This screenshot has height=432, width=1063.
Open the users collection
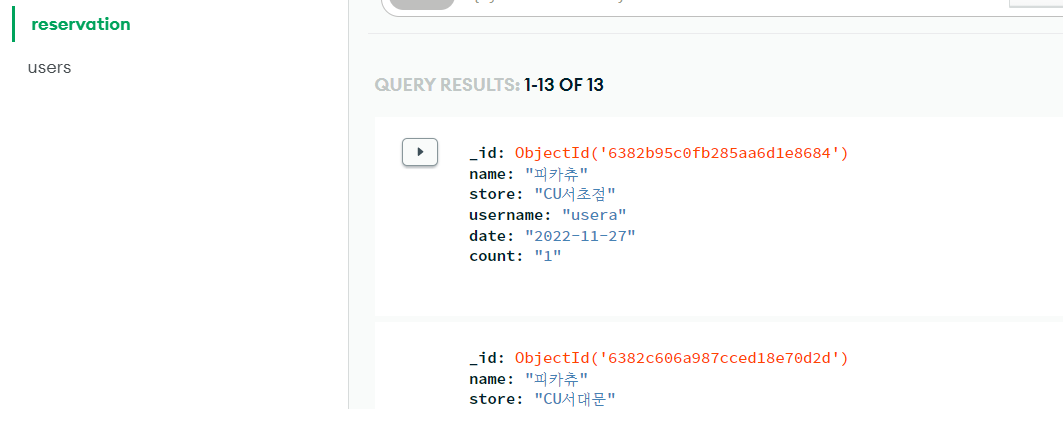point(49,68)
